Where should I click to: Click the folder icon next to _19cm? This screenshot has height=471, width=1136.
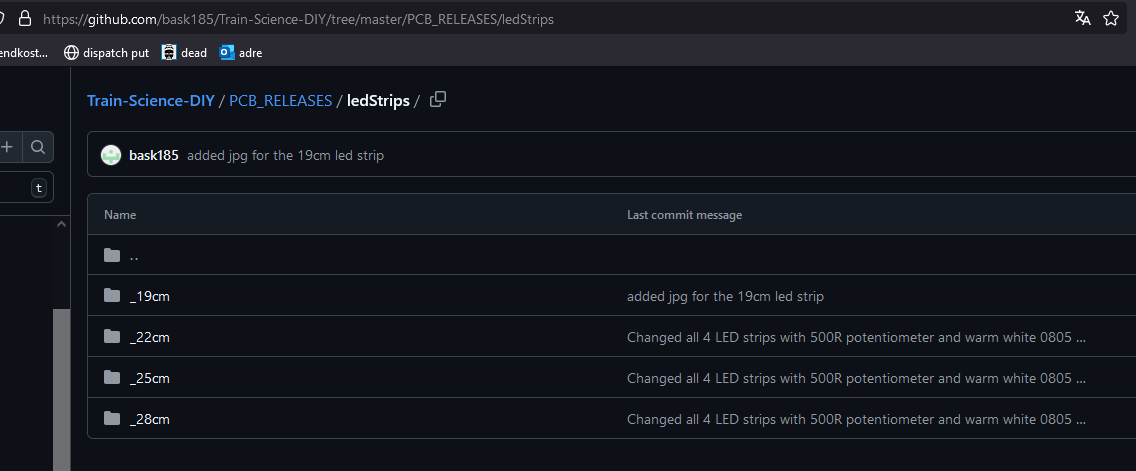coord(112,296)
